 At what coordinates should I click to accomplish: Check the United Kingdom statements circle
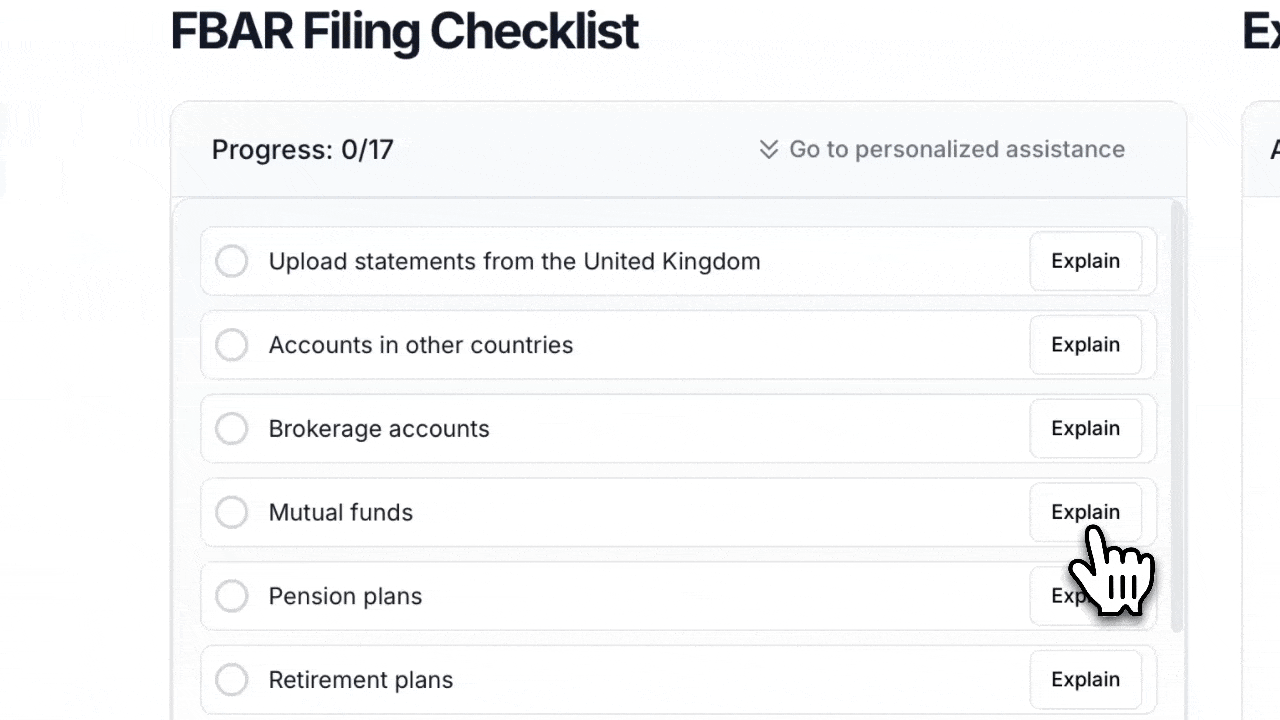(232, 262)
